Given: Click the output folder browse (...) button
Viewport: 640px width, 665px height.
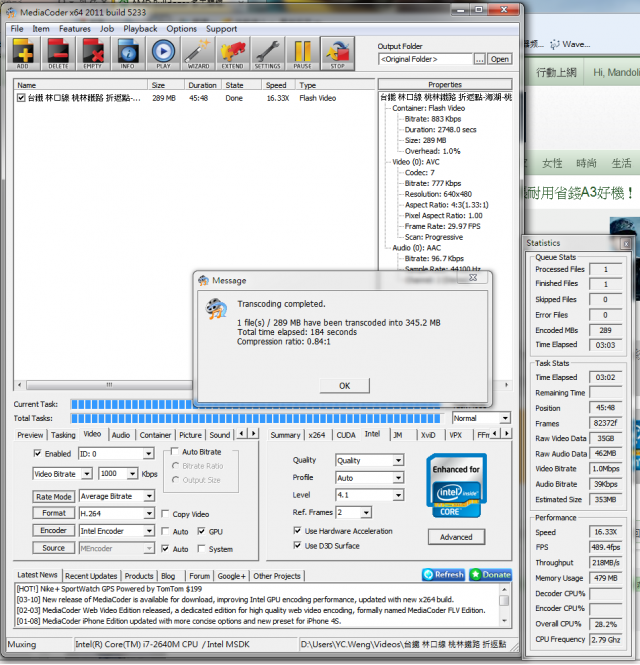Looking at the screenshot, I should click(x=479, y=59).
